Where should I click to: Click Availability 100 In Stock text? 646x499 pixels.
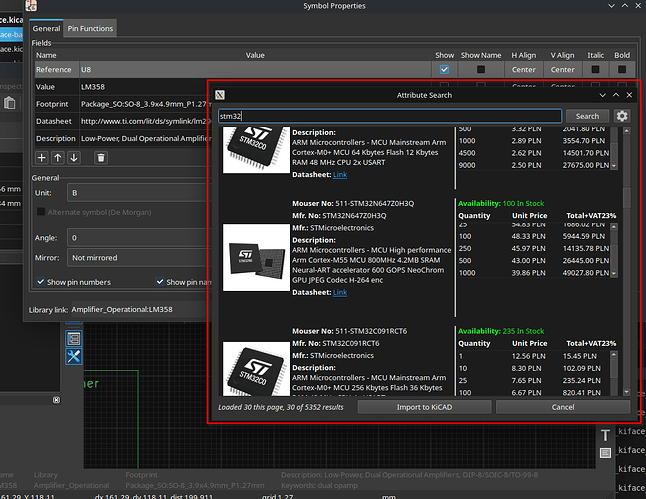click(x=501, y=203)
